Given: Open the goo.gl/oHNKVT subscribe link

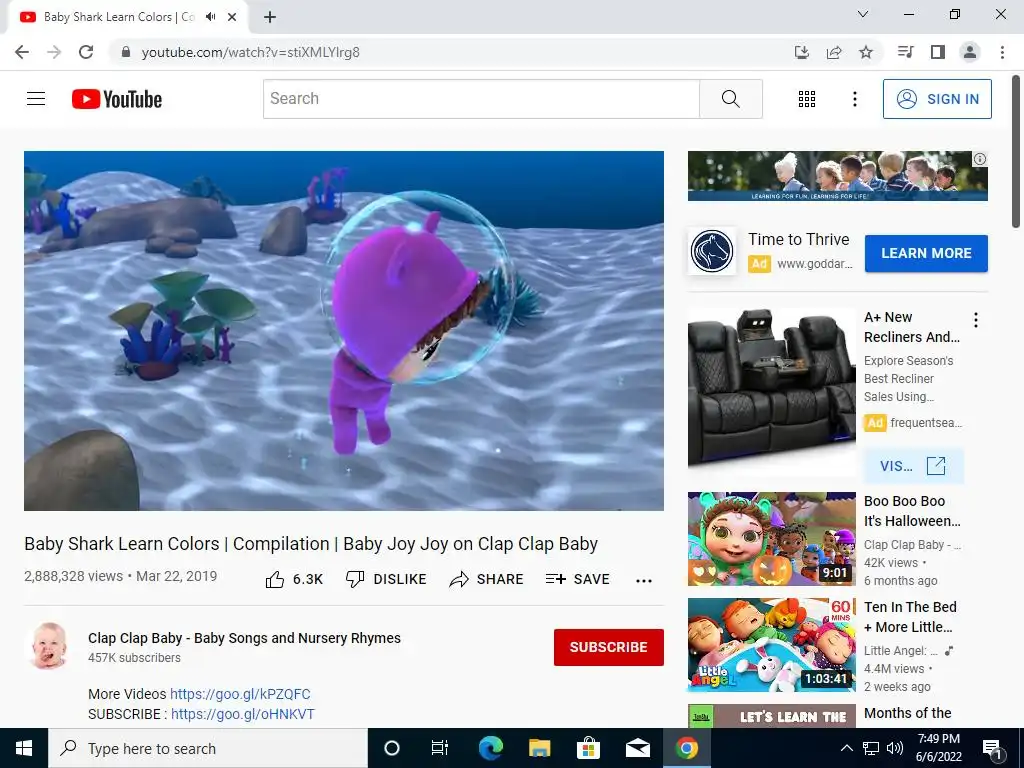Looking at the screenshot, I should coord(243,714).
